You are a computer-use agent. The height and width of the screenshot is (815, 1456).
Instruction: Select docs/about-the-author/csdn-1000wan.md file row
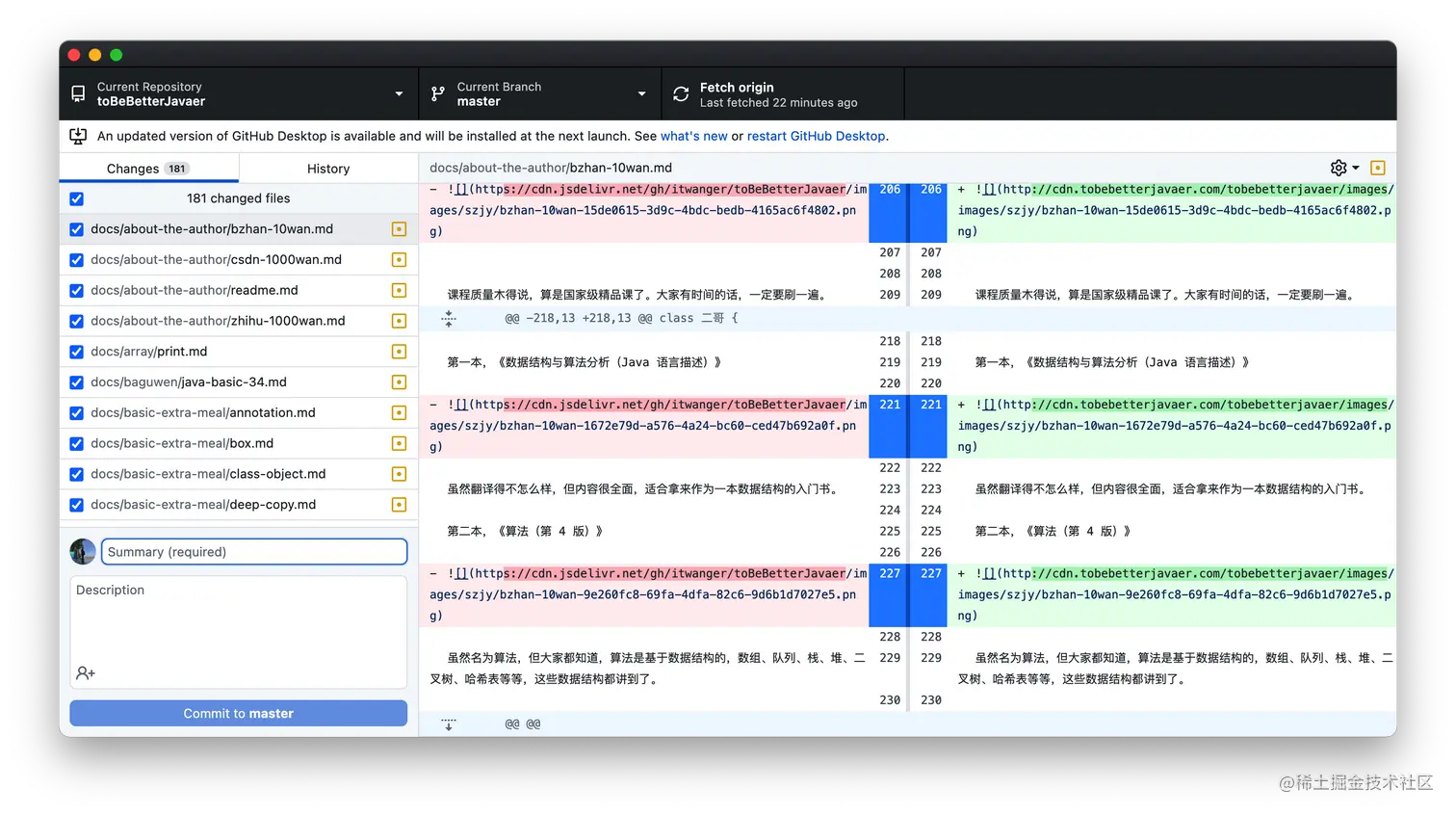[239, 260]
